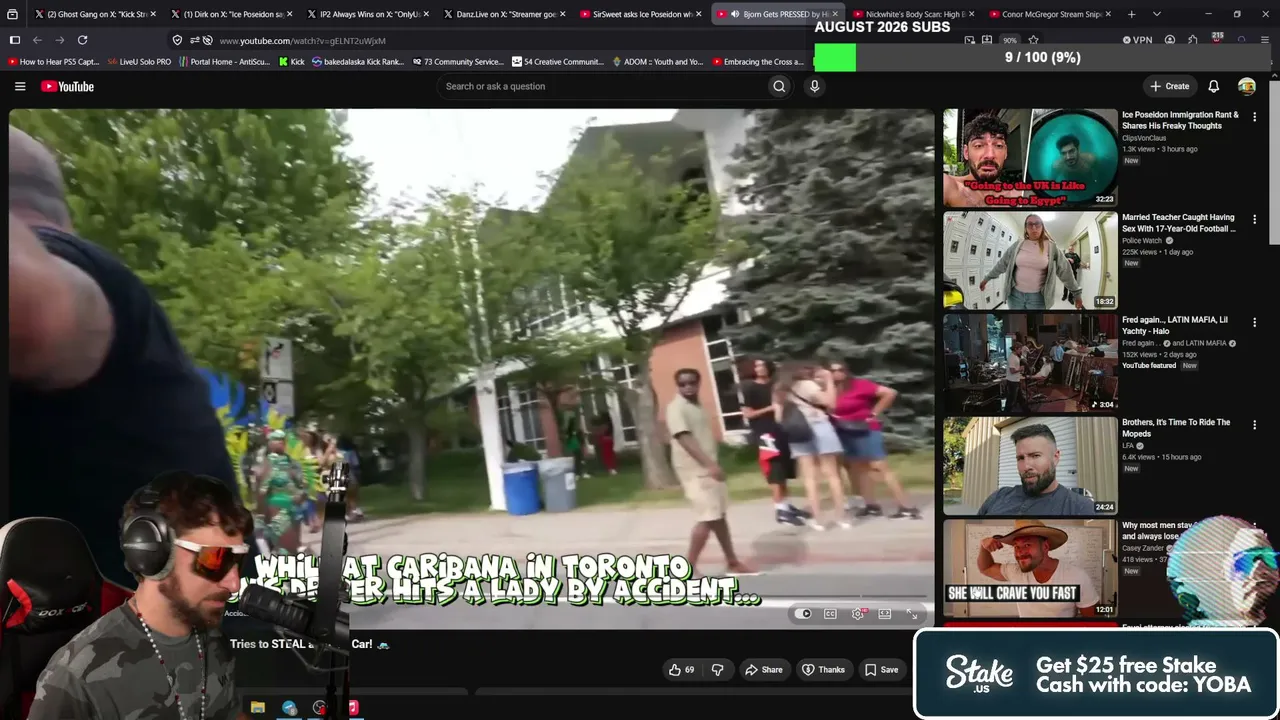Image resolution: width=1280 pixels, height=720 pixels.
Task: Open the browser account profile icon
Action: [1169, 40]
